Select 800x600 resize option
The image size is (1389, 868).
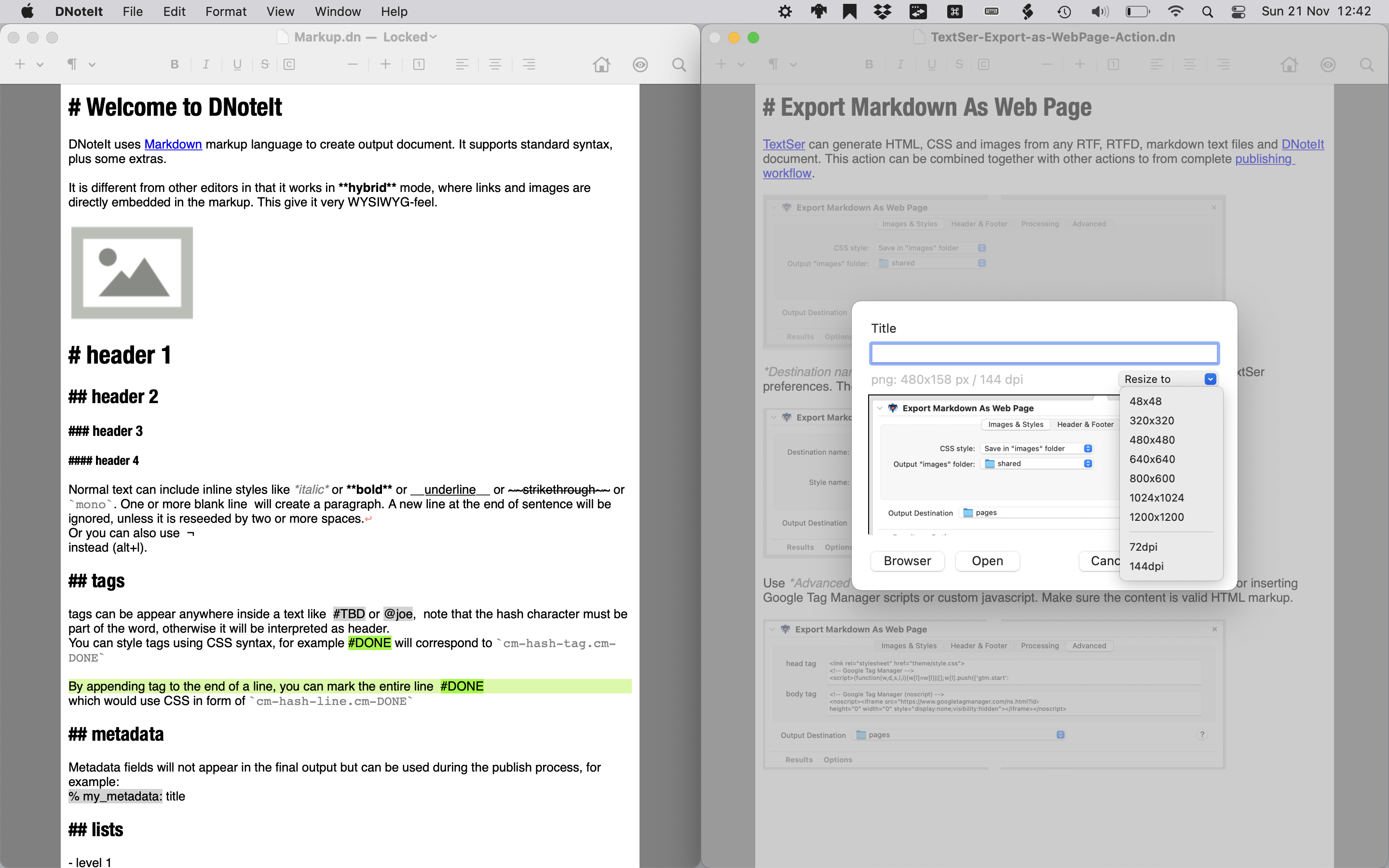[x=1171, y=478]
